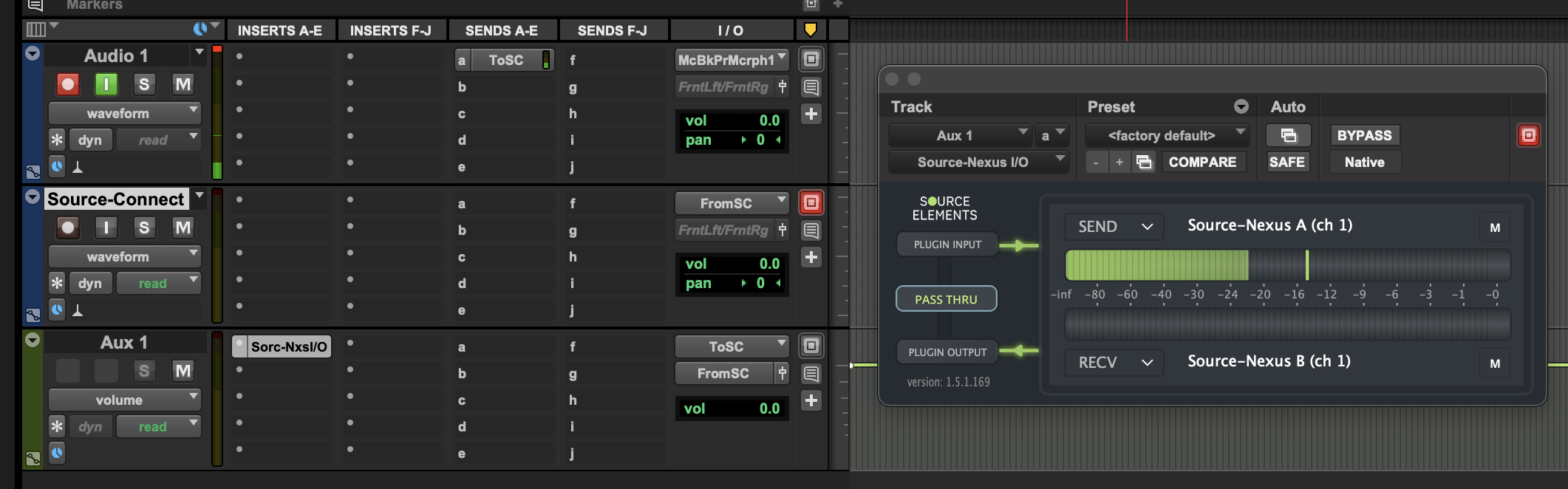This screenshot has height=489, width=1568.
Task: Click the yellow marker icon in column header
Action: pos(810,30)
